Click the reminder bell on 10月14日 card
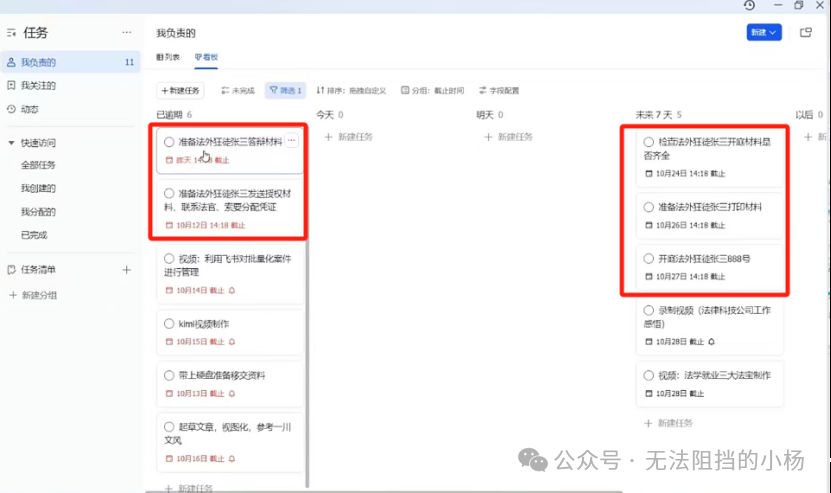Image resolution: width=831 pixels, height=493 pixels. [232, 290]
